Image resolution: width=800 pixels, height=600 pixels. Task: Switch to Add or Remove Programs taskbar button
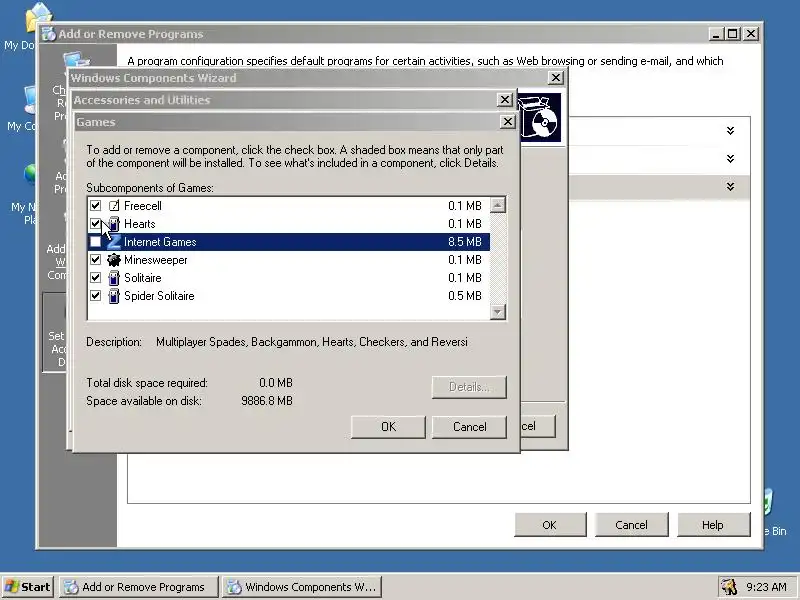[x=138, y=587]
